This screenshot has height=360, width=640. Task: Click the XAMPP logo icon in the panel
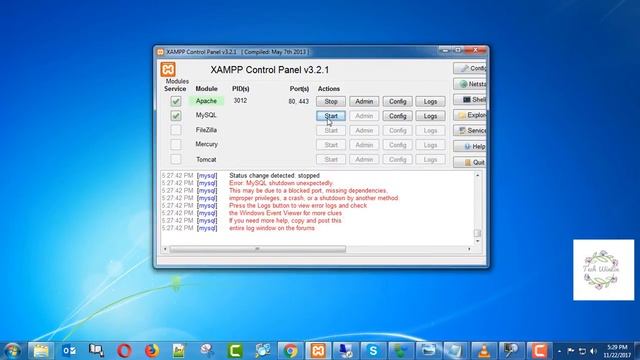[x=168, y=69]
